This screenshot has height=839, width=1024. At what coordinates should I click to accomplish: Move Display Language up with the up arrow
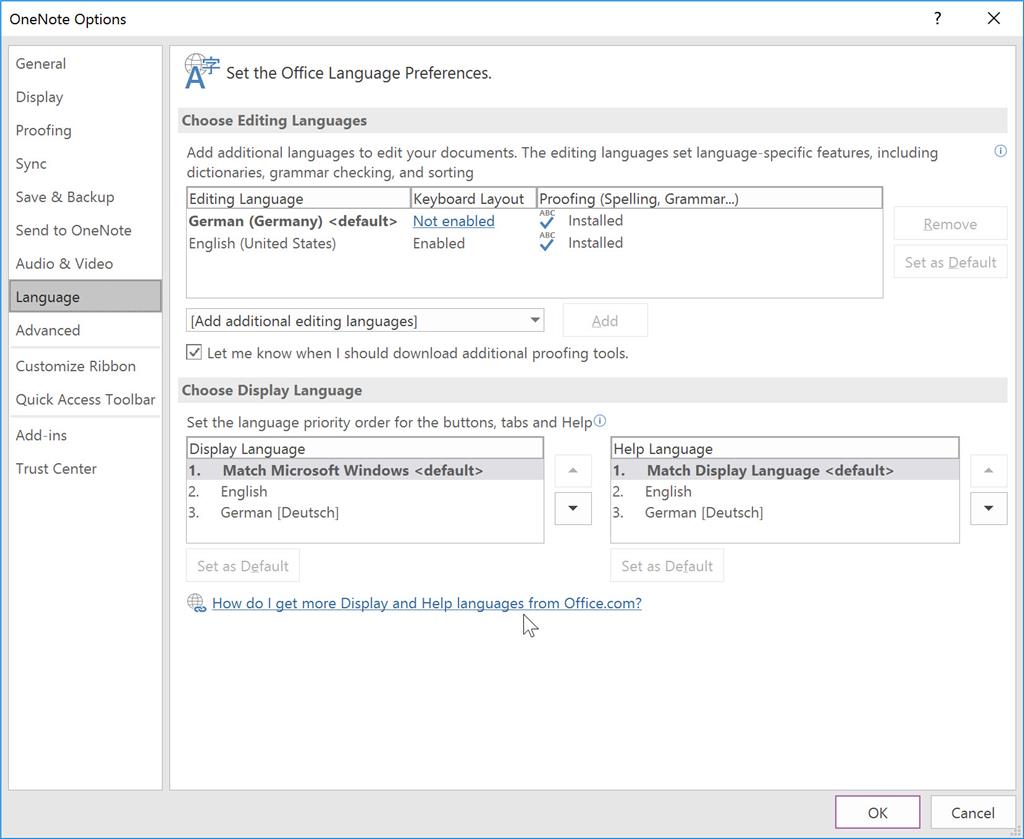572,470
